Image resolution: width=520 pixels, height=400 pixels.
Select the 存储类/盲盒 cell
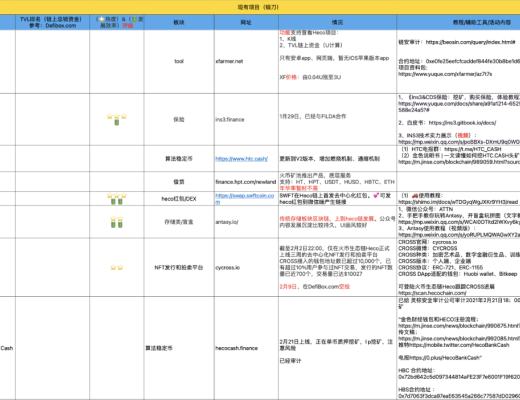click(179, 222)
